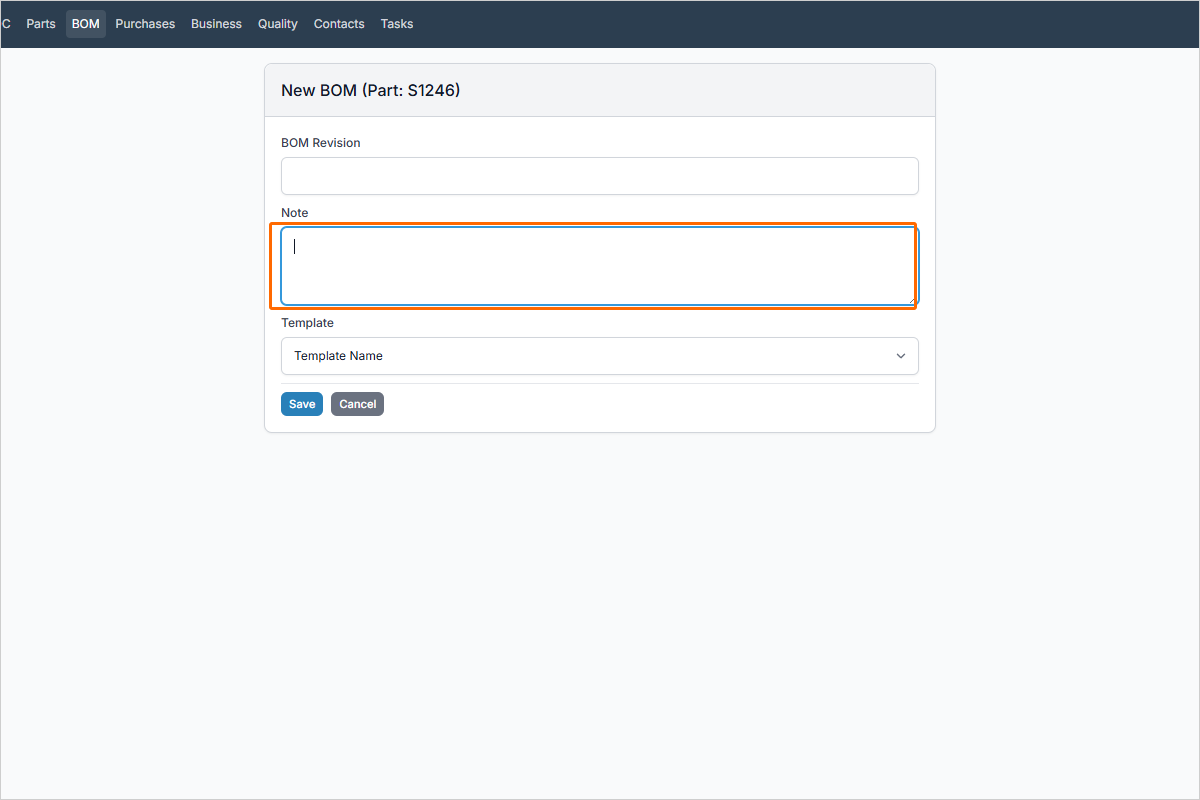Save the new BOM
The height and width of the screenshot is (800, 1200).
pos(302,404)
